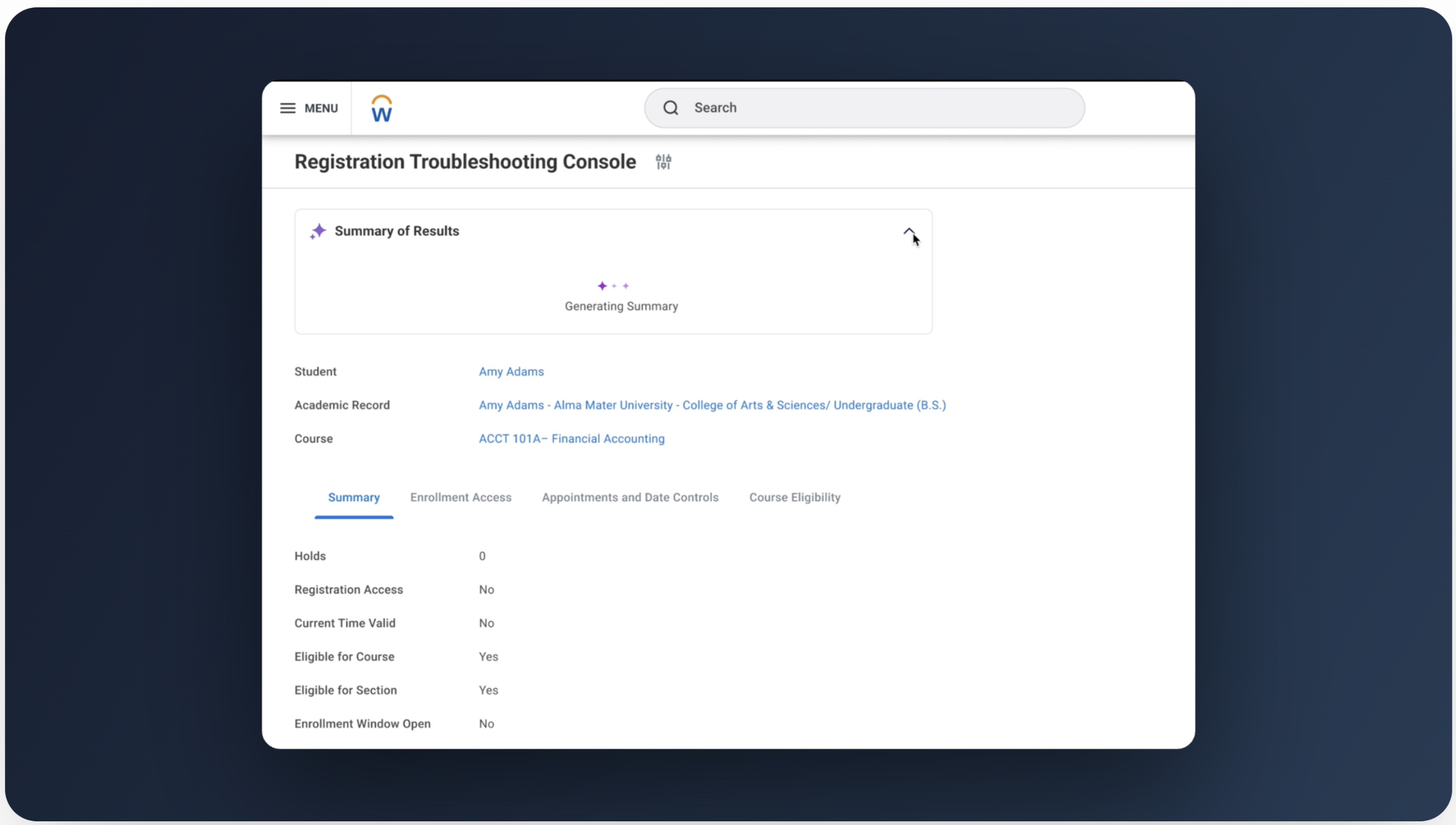Click the search magnifier icon
Screen dimensions: 1456x825
tap(671, 108)
